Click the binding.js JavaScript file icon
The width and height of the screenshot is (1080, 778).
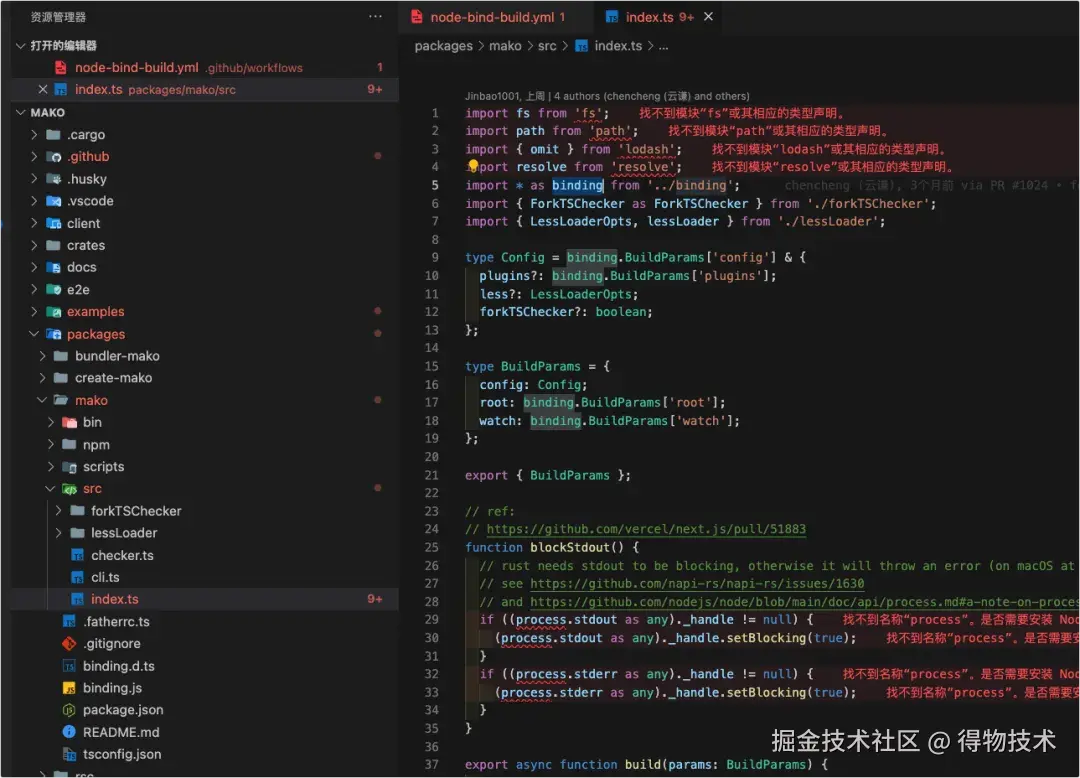pos(69,688)
